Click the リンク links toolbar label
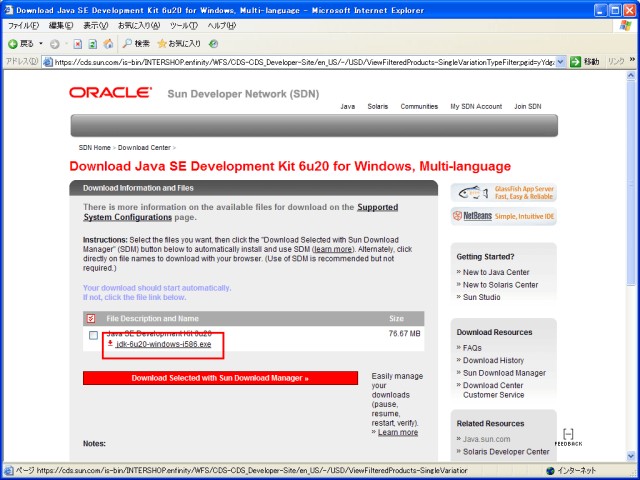 pyautogui.click(x=616, y=62)
